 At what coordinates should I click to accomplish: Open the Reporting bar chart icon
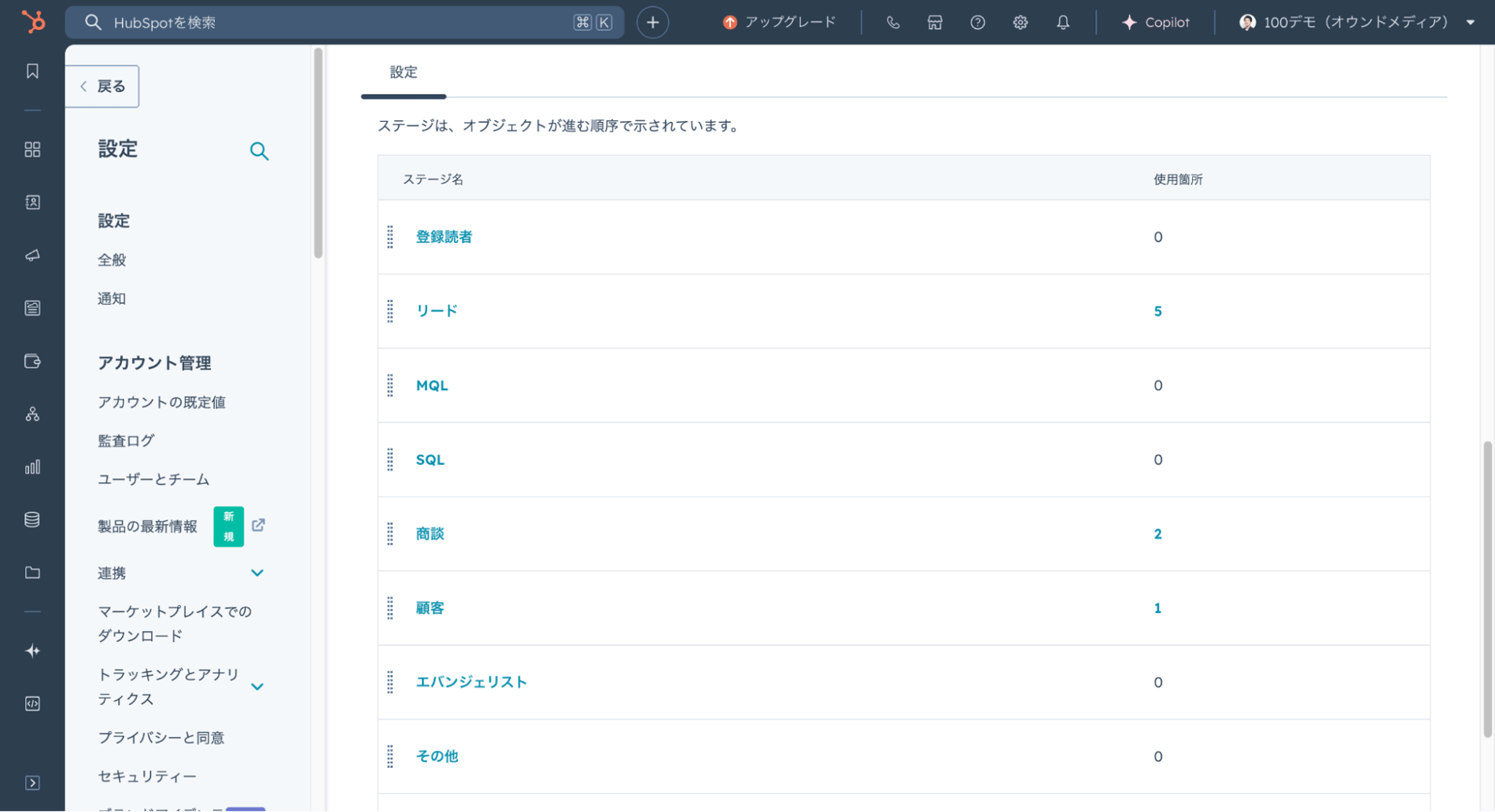point(32,467)
